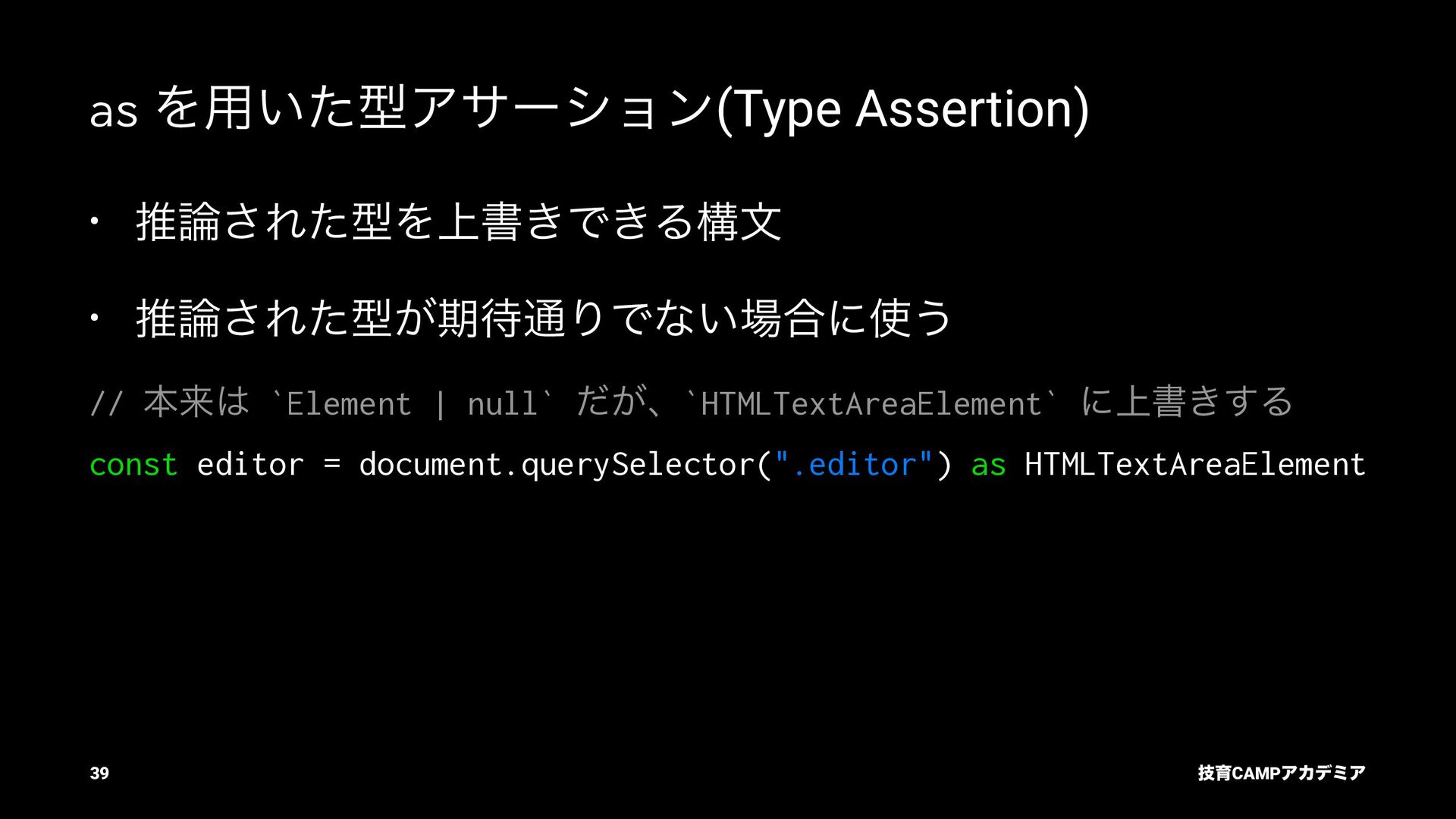Click the equals sign in the code
Viewport: 1456px width, 819px height.
point(331,464)
